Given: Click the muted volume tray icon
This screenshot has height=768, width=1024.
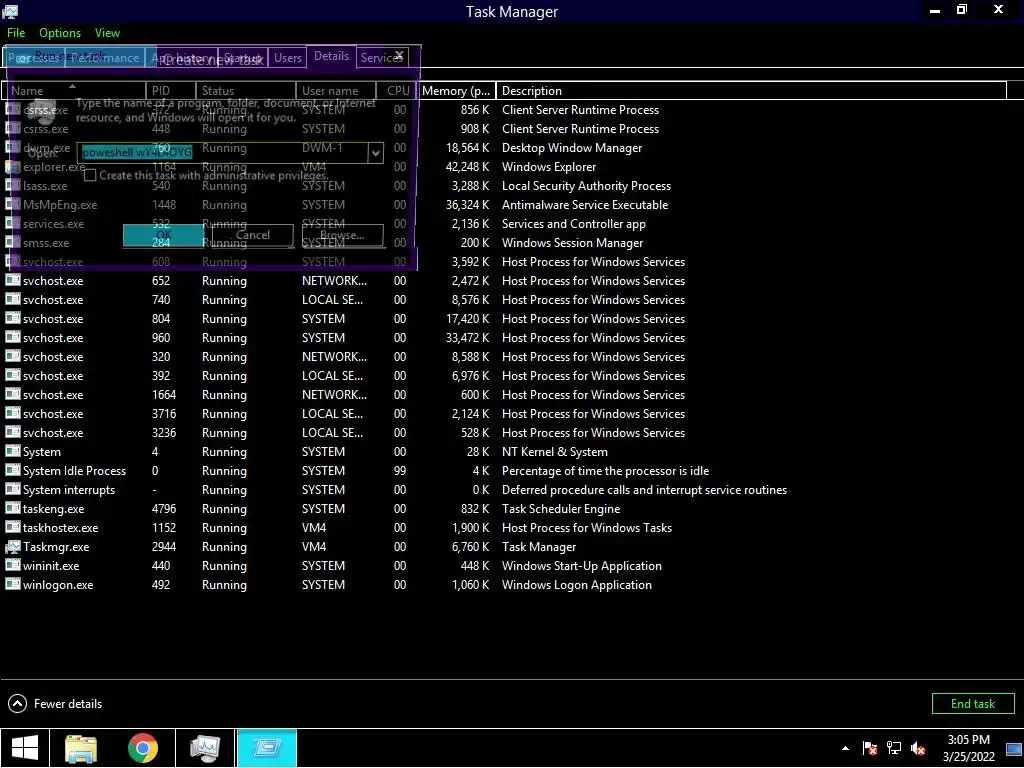Looking at the screenshot, I should point(918,748).
